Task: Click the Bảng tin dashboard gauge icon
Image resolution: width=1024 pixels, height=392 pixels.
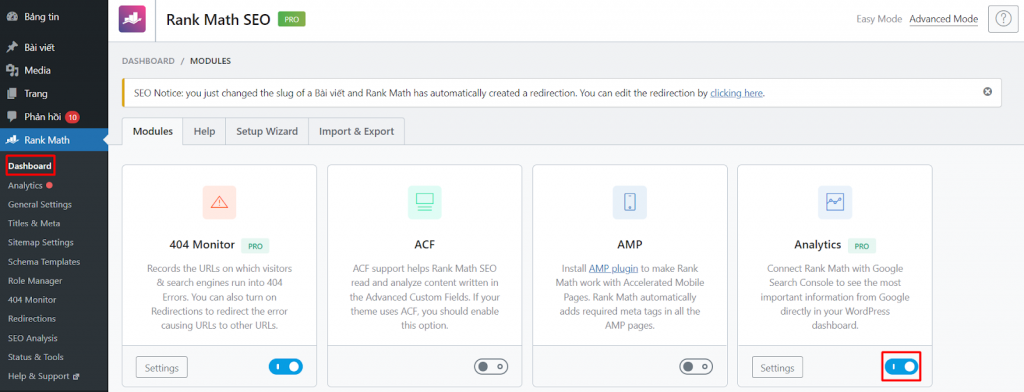Action: click(12, 17)
